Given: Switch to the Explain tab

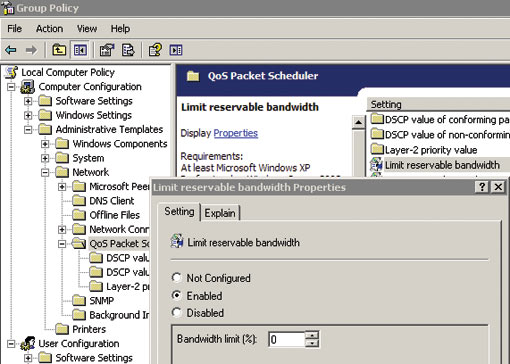Looking at the screenshot, I should pyautogui.click(x=220, y=213).
